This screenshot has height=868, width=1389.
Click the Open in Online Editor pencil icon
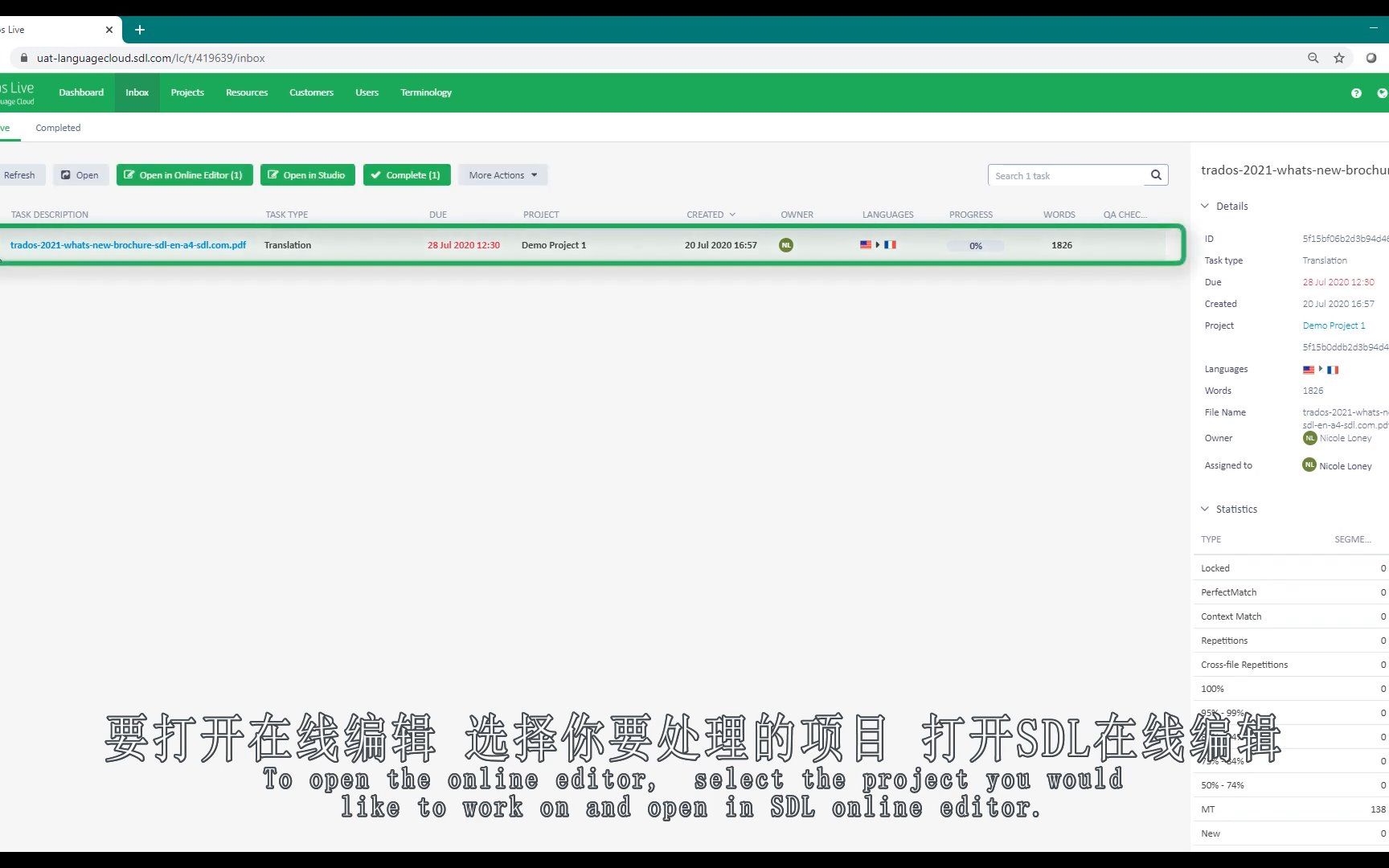[131, 174]
